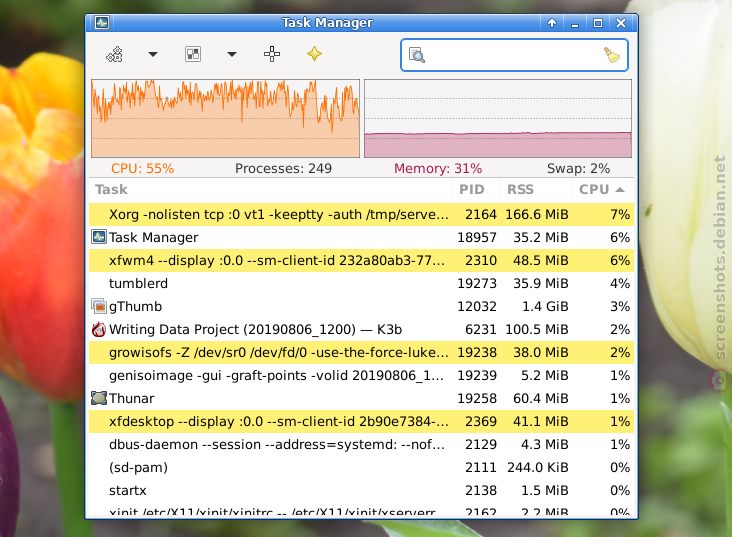Viewport: 732px width, 537px height.
Task: Close the Task Manager window
Action: point(620,22)
